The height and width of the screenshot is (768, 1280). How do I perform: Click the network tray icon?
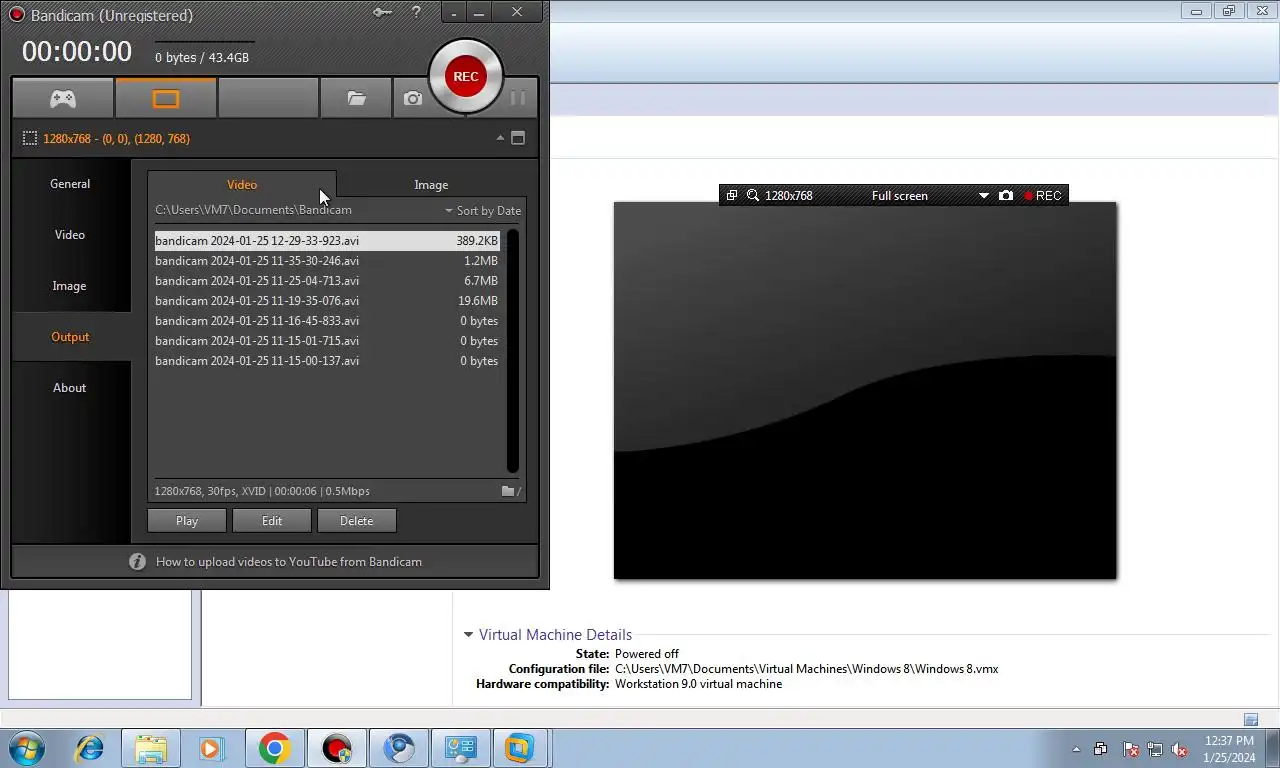[x=1155, y=749]
